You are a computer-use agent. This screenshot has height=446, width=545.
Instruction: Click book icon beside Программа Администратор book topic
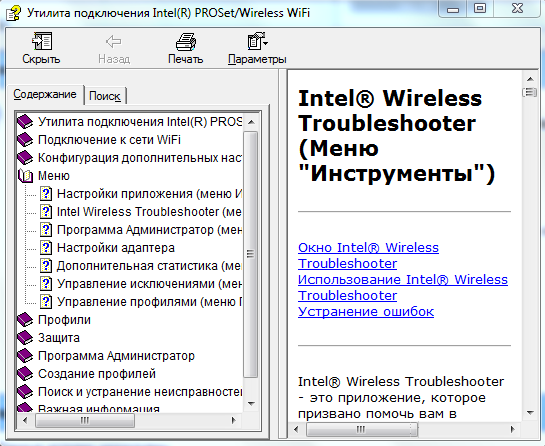click(25, 356)
